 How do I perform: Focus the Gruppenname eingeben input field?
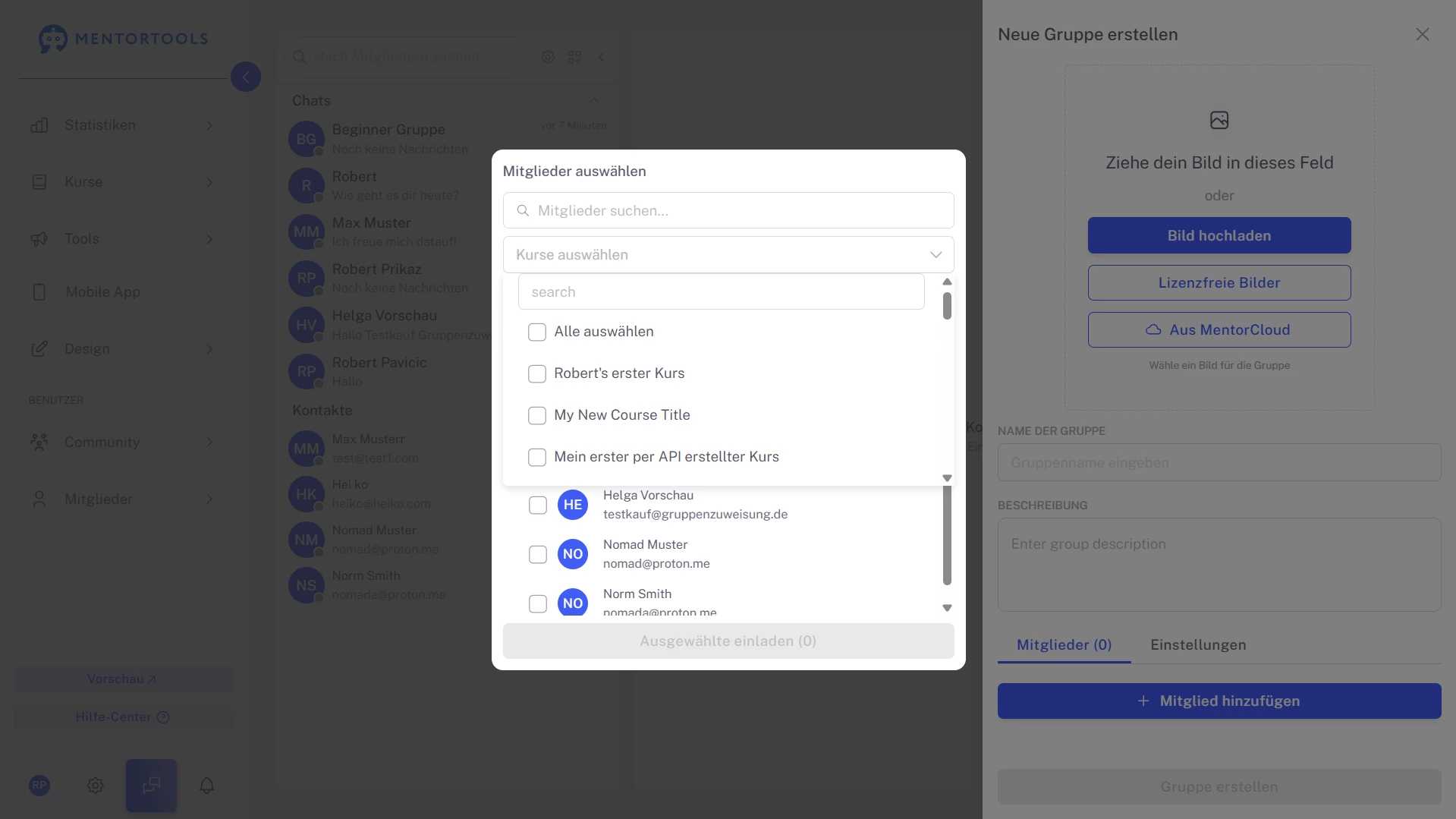[1219, 462]
